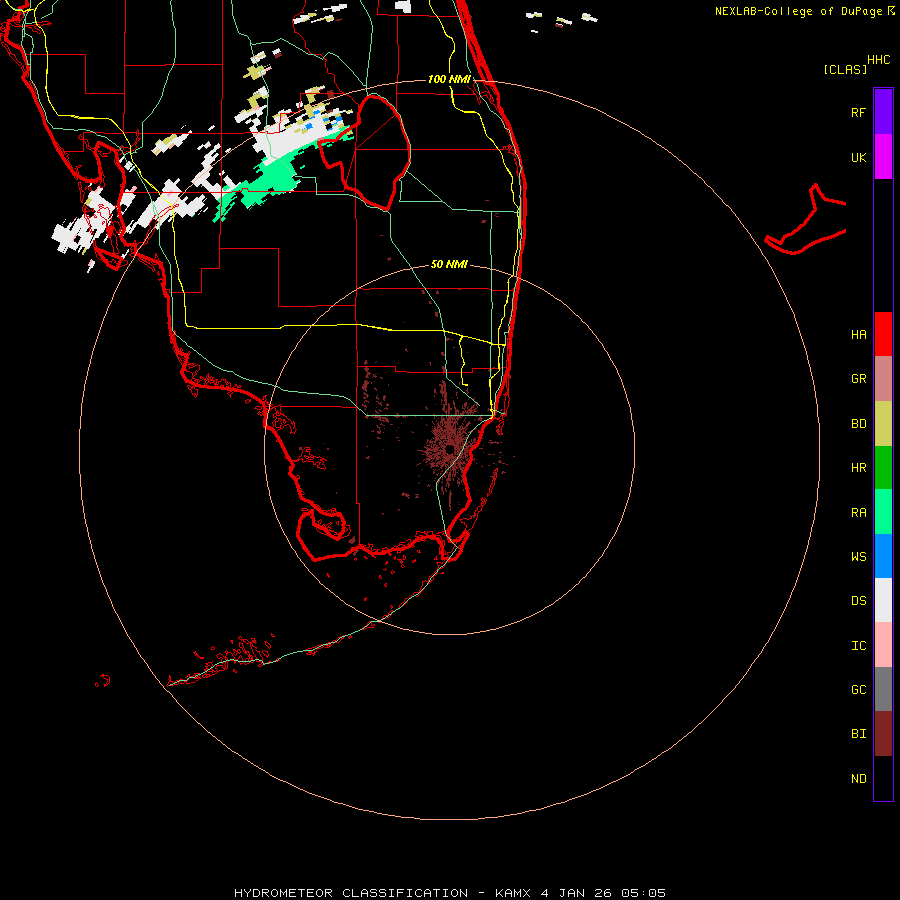Click the 100 NMI range ring label
The height and width of the screenshot is (900, 900).
coord(449,79)
